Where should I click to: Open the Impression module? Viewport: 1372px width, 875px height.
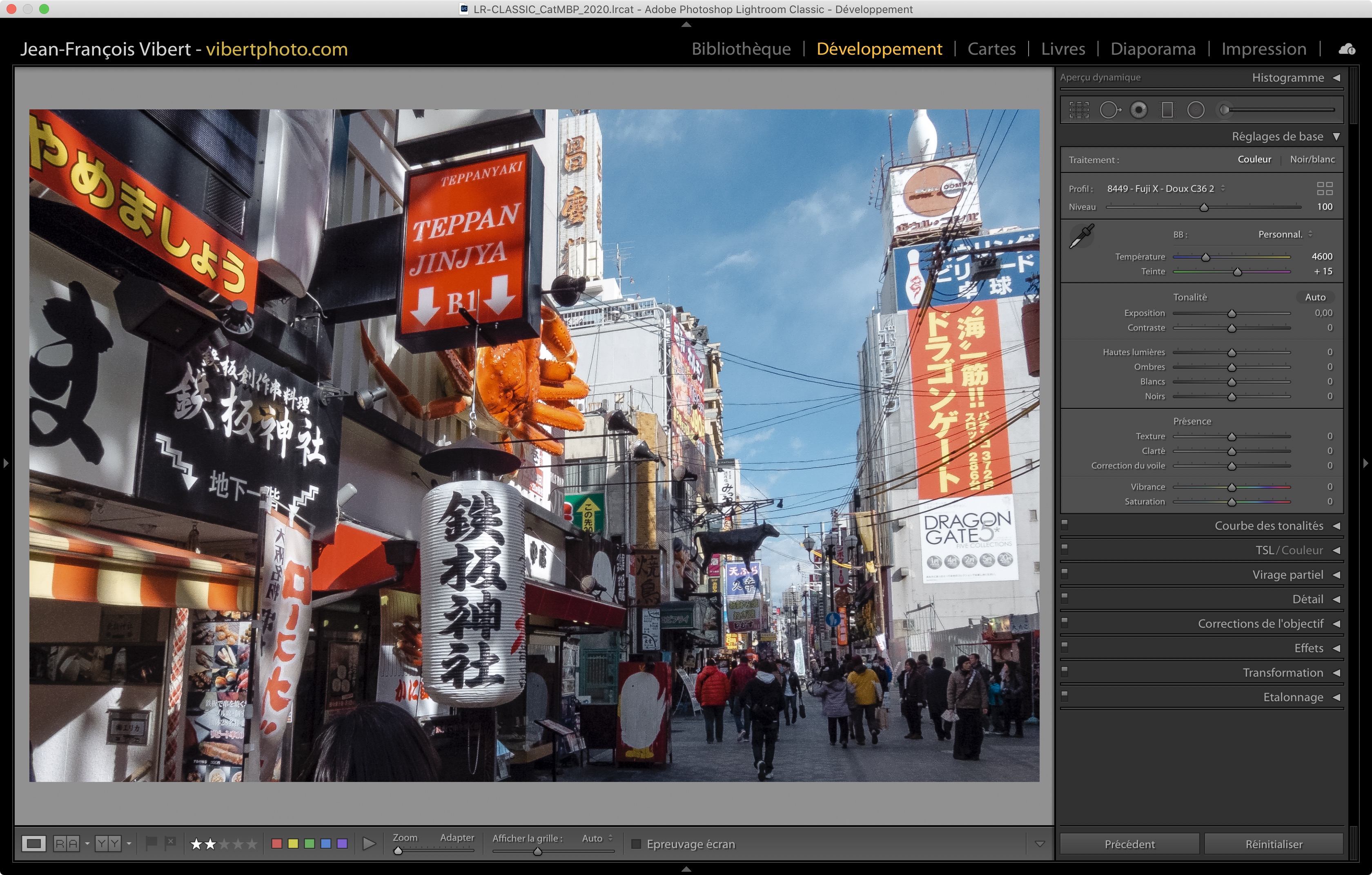(x=1263, y=49)
